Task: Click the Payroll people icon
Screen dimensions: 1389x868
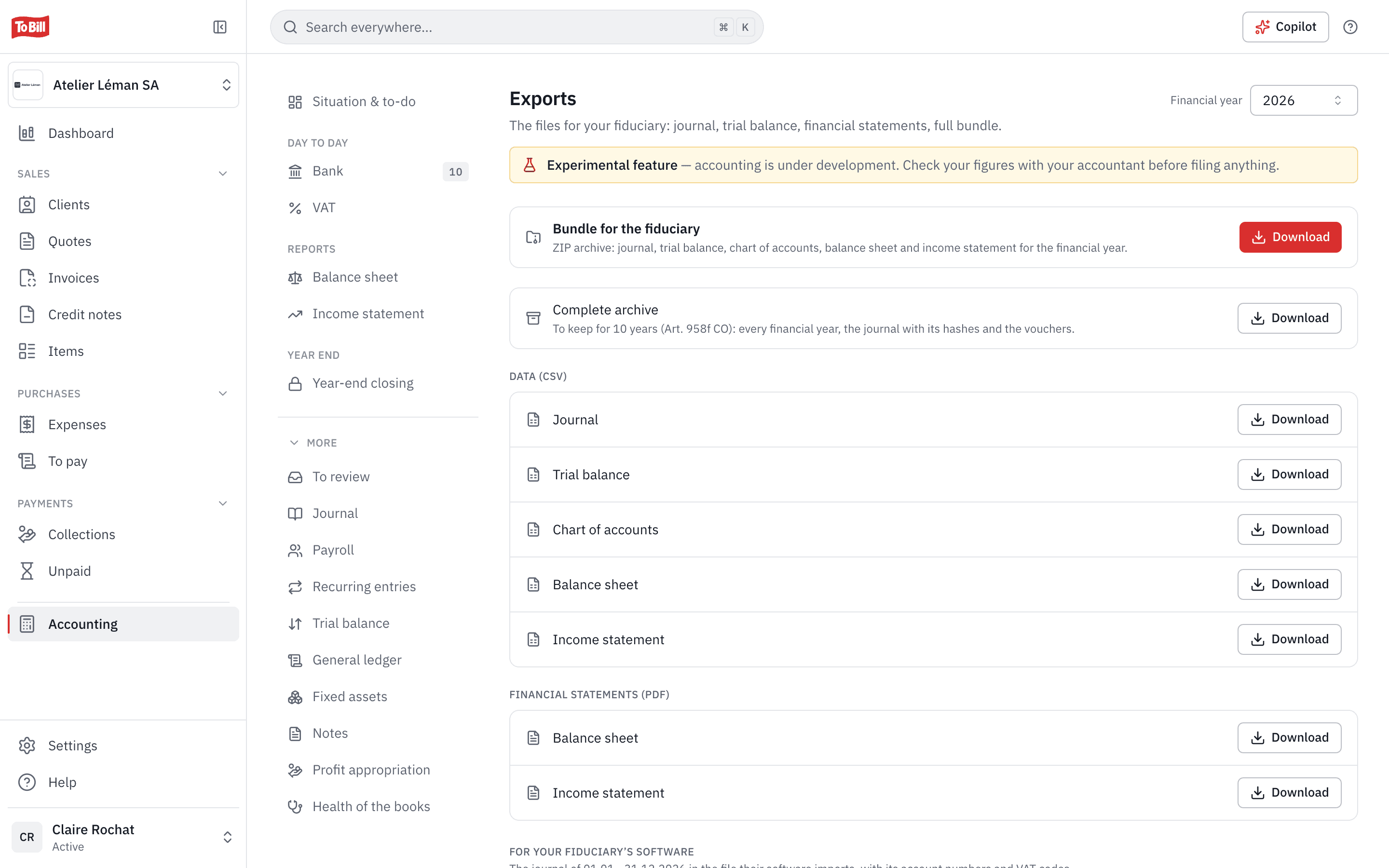Action: coord(295,551)
